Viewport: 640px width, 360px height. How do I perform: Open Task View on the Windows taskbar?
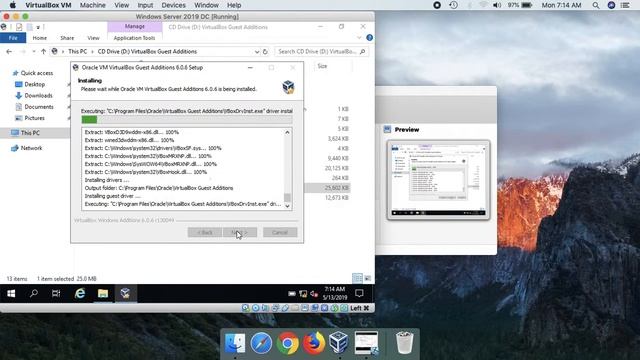pos(56,293)
